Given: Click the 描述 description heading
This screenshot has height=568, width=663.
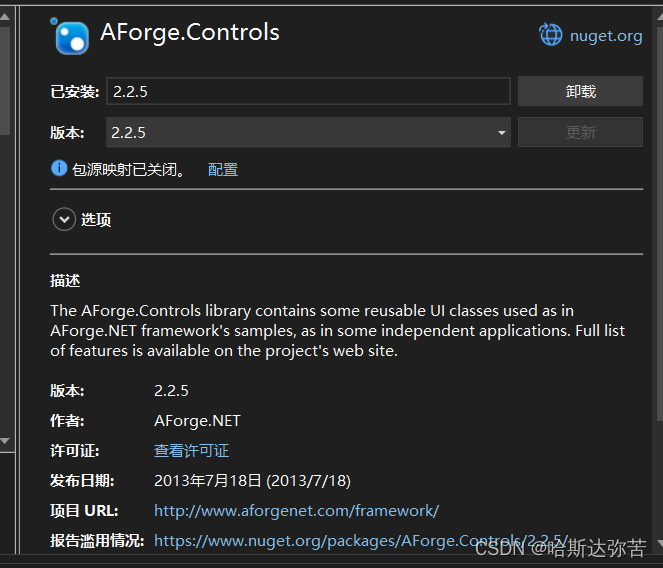Looking at the screenshot, I should coord(65,280).
